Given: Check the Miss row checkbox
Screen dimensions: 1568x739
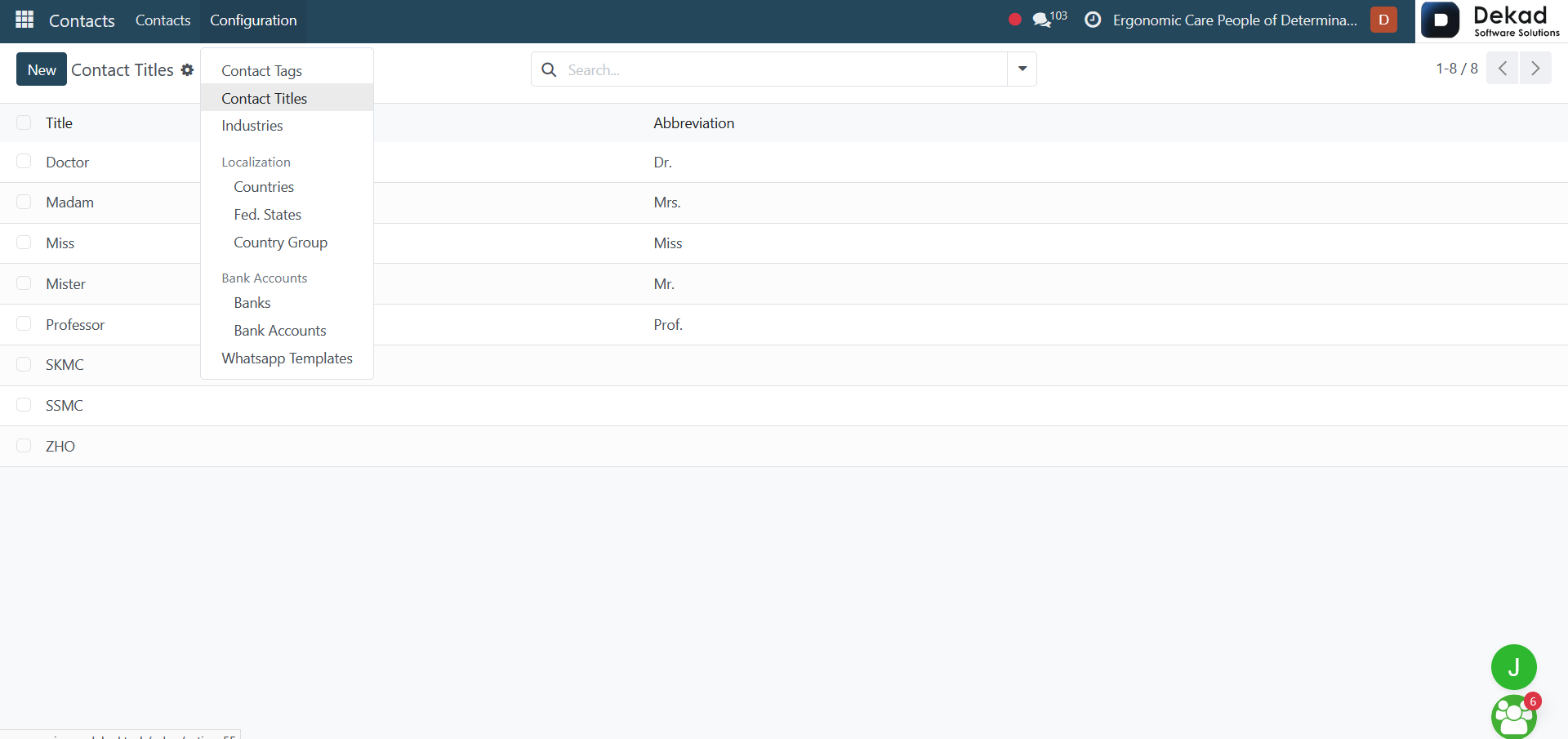Looking at the screenshot, I should point(24,243).
